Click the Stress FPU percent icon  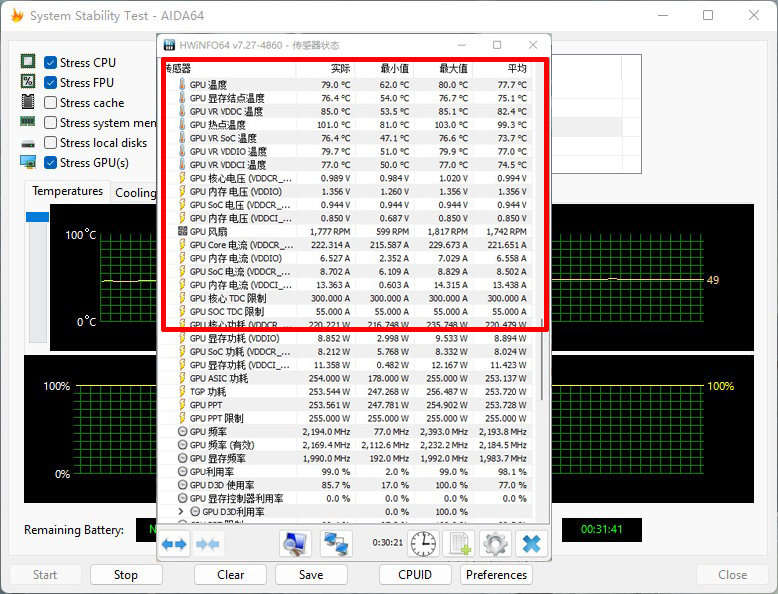(28, 81)
